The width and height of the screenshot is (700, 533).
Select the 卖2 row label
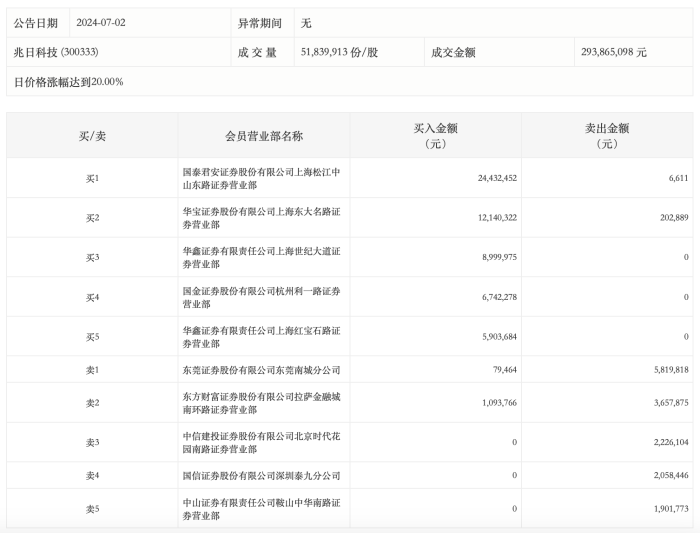pyautogui.click(x=92, y=403)
